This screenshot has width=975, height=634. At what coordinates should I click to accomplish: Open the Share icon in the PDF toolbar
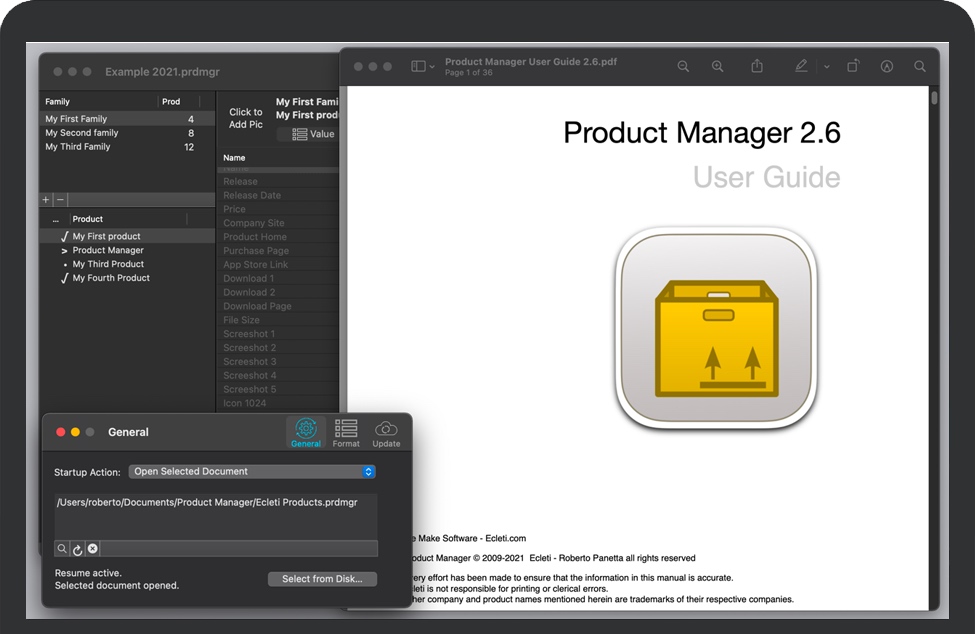[757, 66]
